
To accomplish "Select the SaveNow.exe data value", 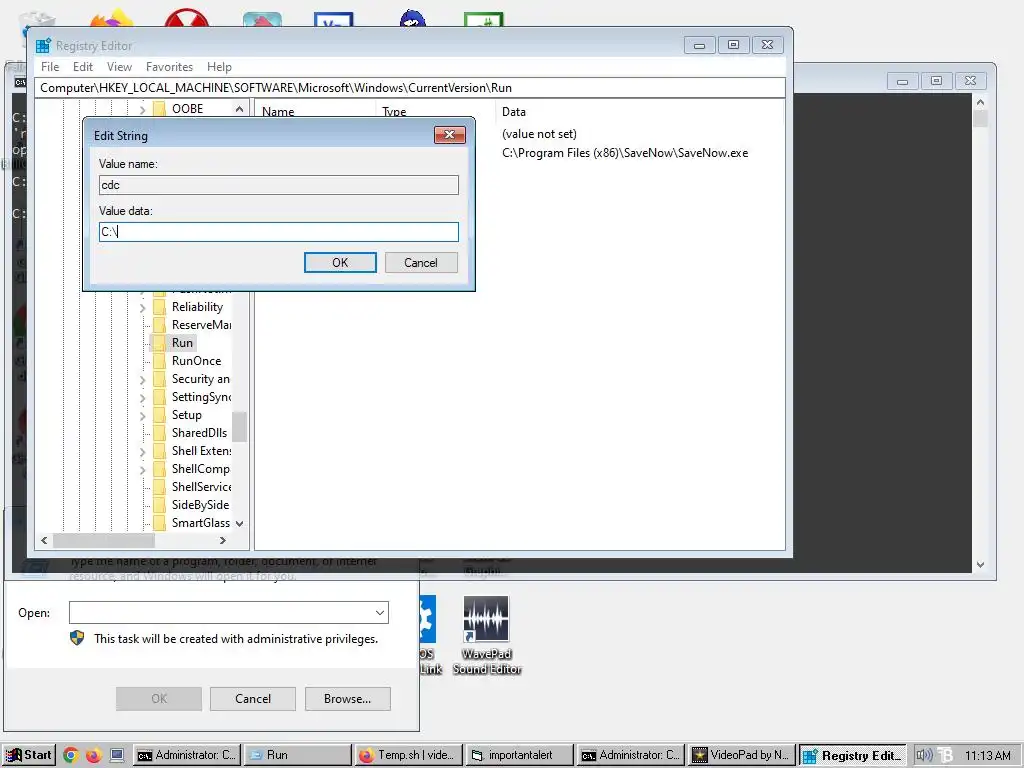I will 625,153.
